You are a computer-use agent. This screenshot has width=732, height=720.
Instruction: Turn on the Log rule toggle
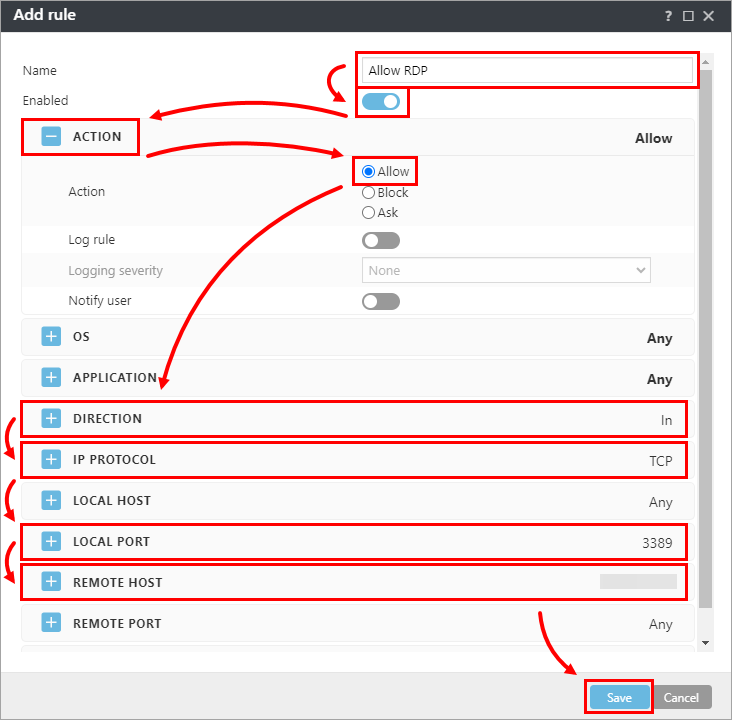coord(380,240)
